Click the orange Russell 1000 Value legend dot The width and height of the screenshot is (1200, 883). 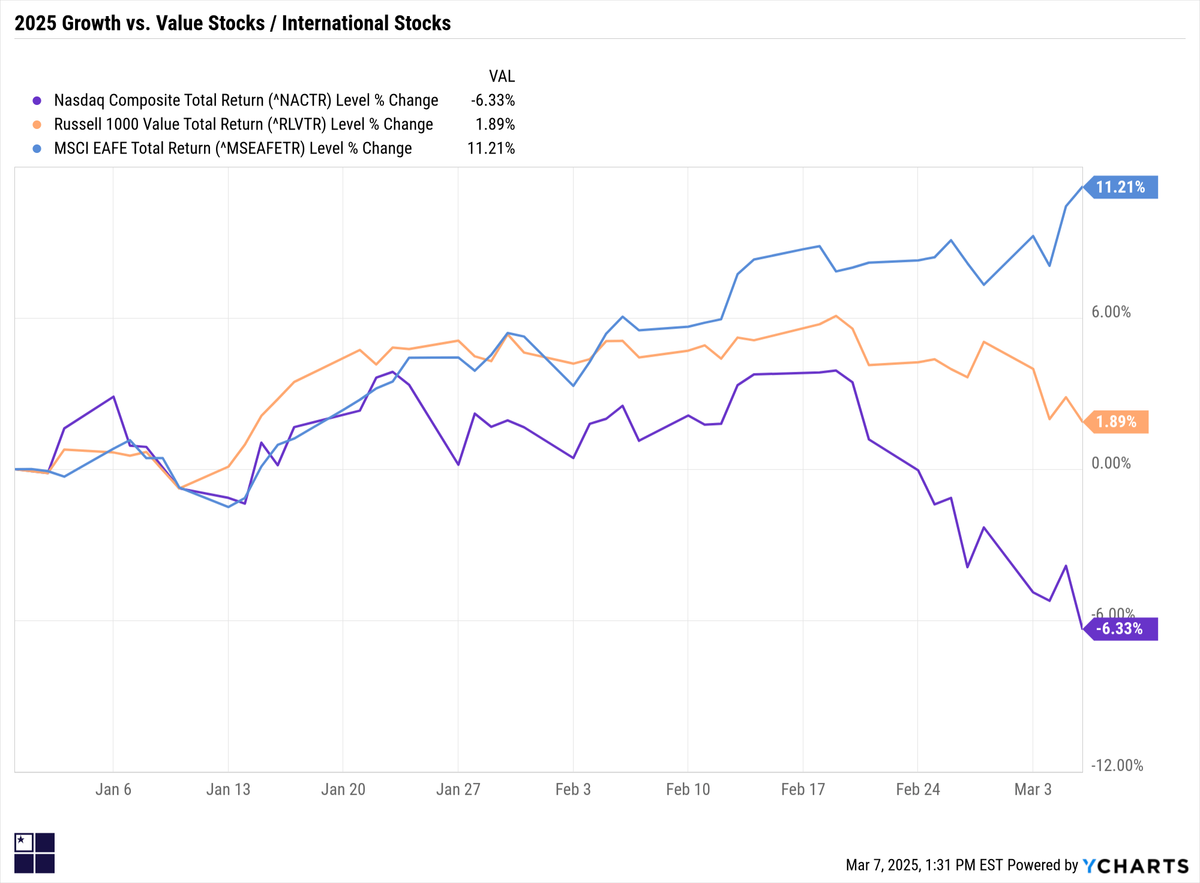coord(38,125)
